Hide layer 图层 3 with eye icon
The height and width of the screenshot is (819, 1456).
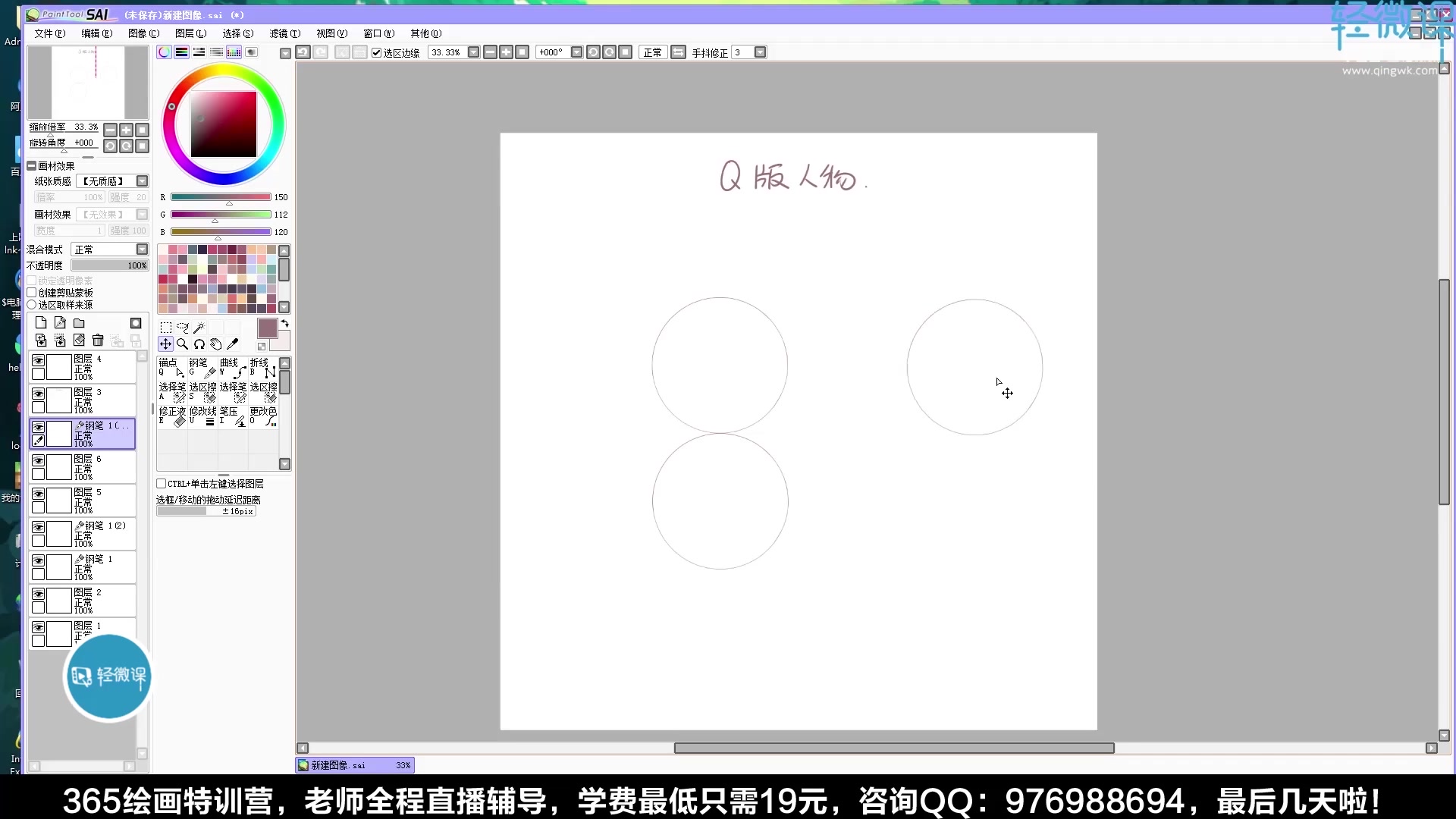38,394
